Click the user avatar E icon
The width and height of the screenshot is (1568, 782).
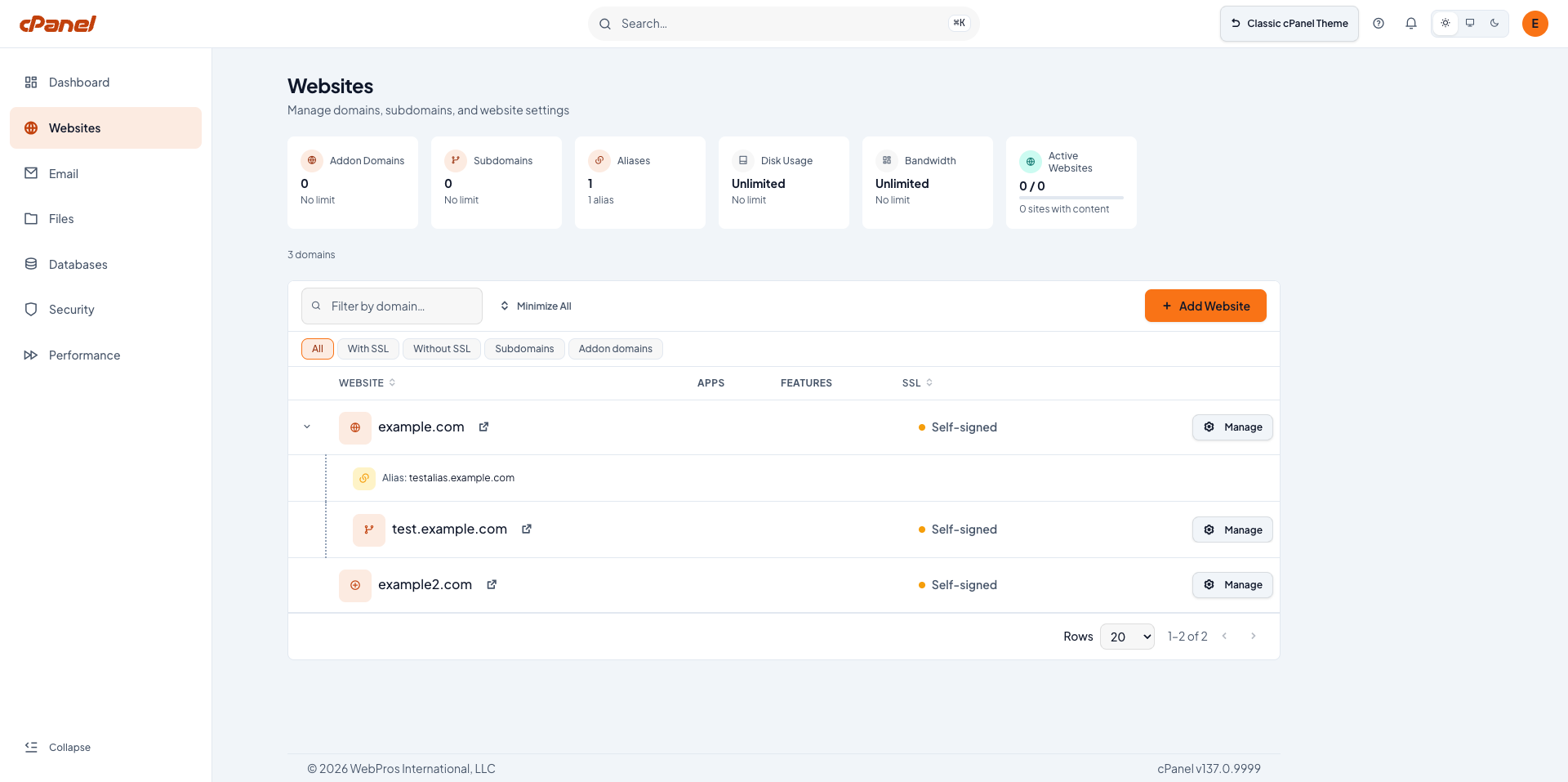tap(1535, 24)
